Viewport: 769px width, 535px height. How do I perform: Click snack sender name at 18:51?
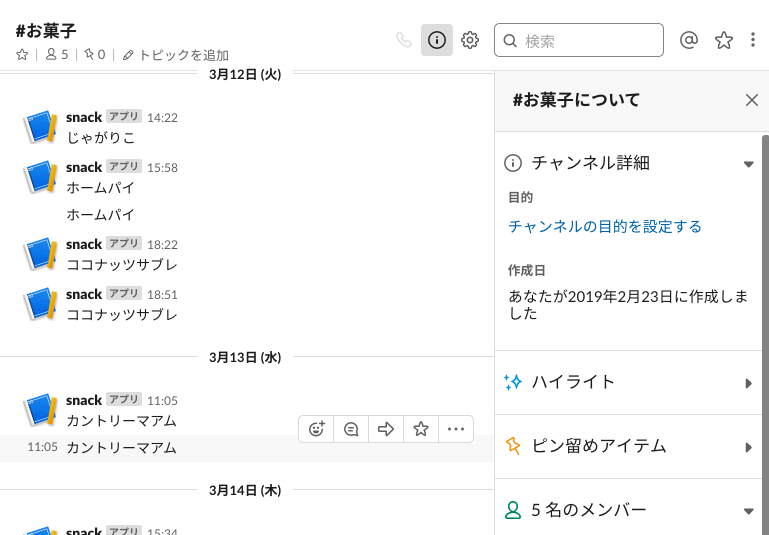(x=84, y=294)
